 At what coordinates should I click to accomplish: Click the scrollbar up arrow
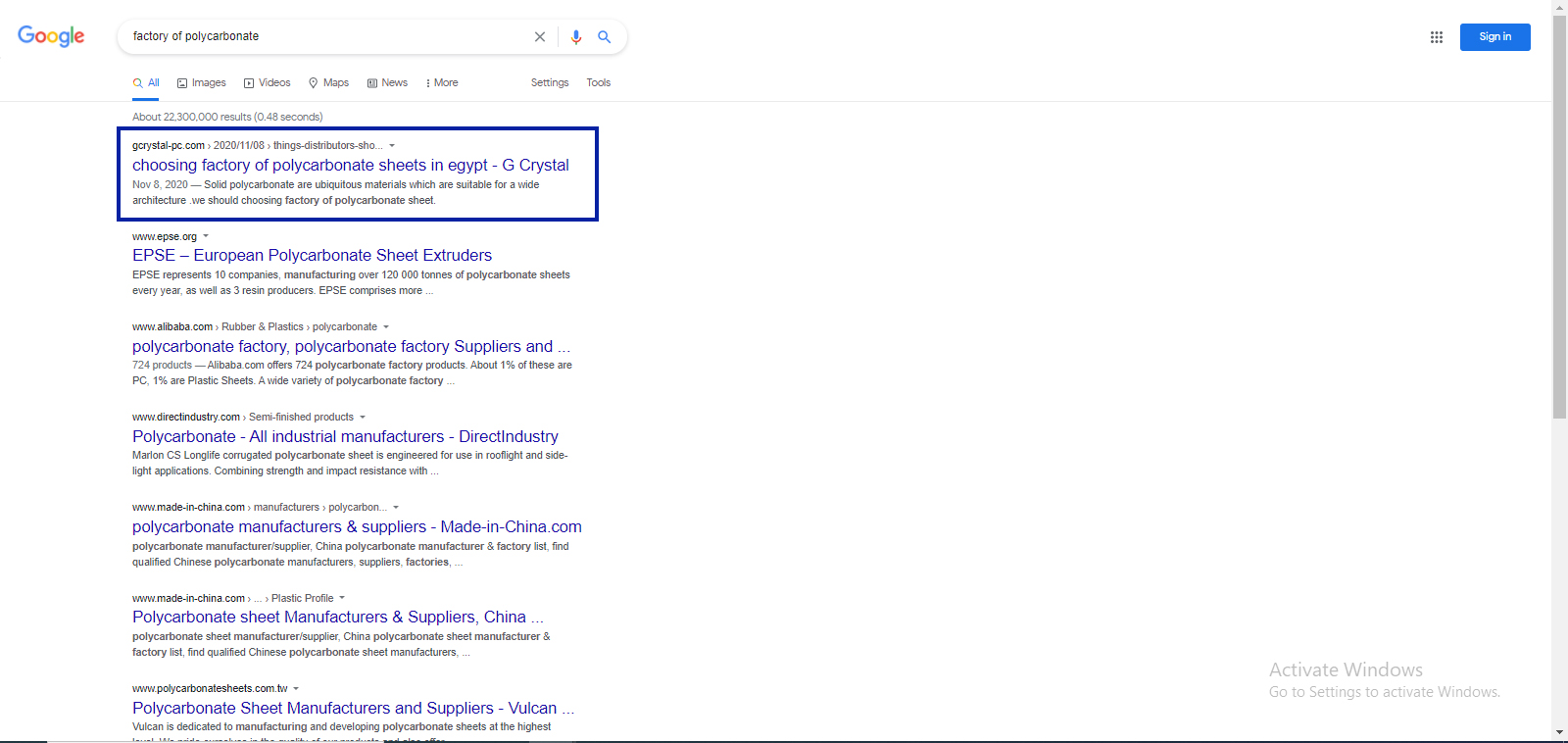[1559, 7]
